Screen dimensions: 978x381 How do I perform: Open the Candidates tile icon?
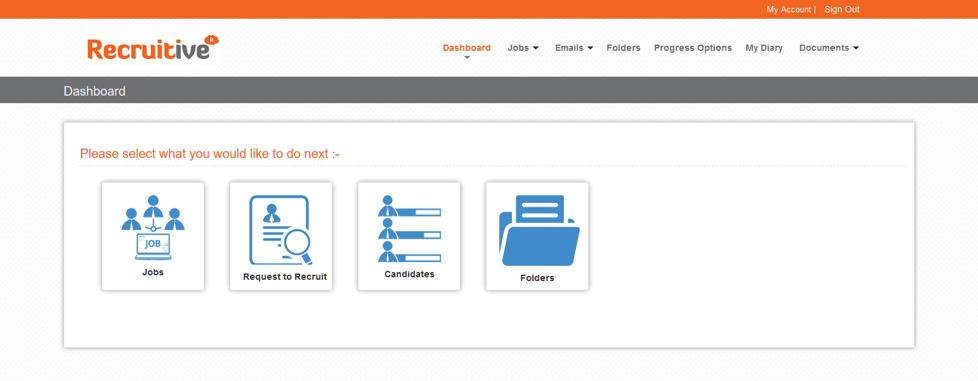click(x=409, y=229)
